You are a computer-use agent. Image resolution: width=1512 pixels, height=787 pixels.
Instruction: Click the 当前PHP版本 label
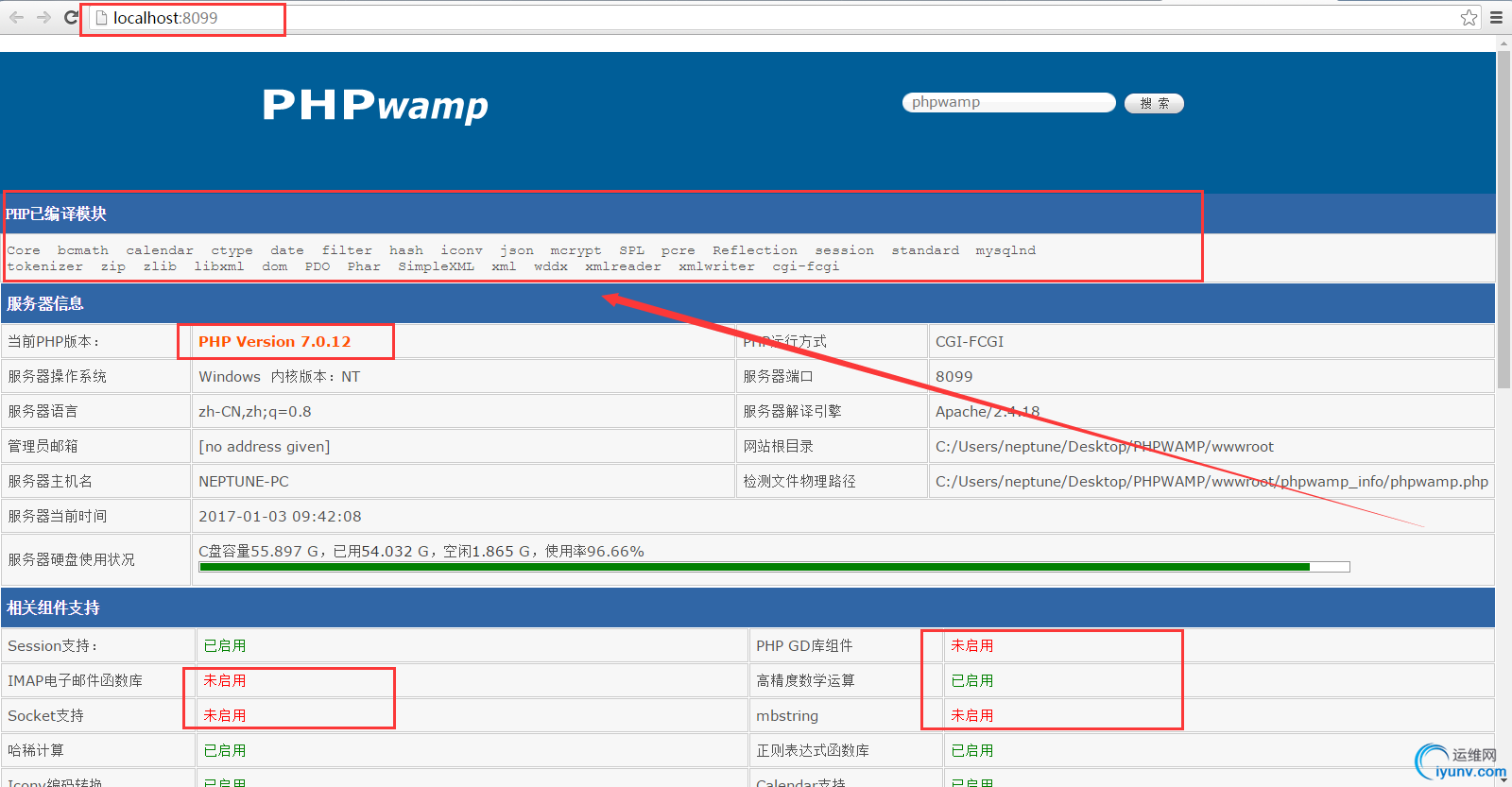tap(54, 341)
